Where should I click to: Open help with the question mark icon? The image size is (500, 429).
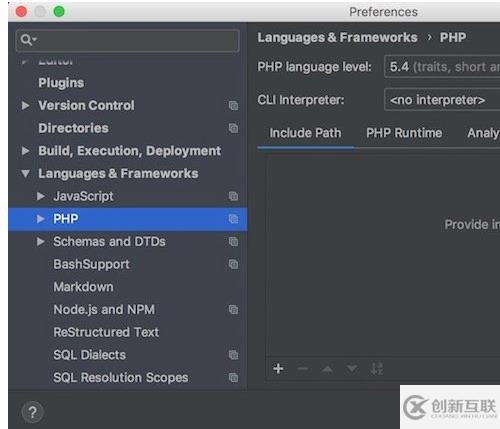32,412
